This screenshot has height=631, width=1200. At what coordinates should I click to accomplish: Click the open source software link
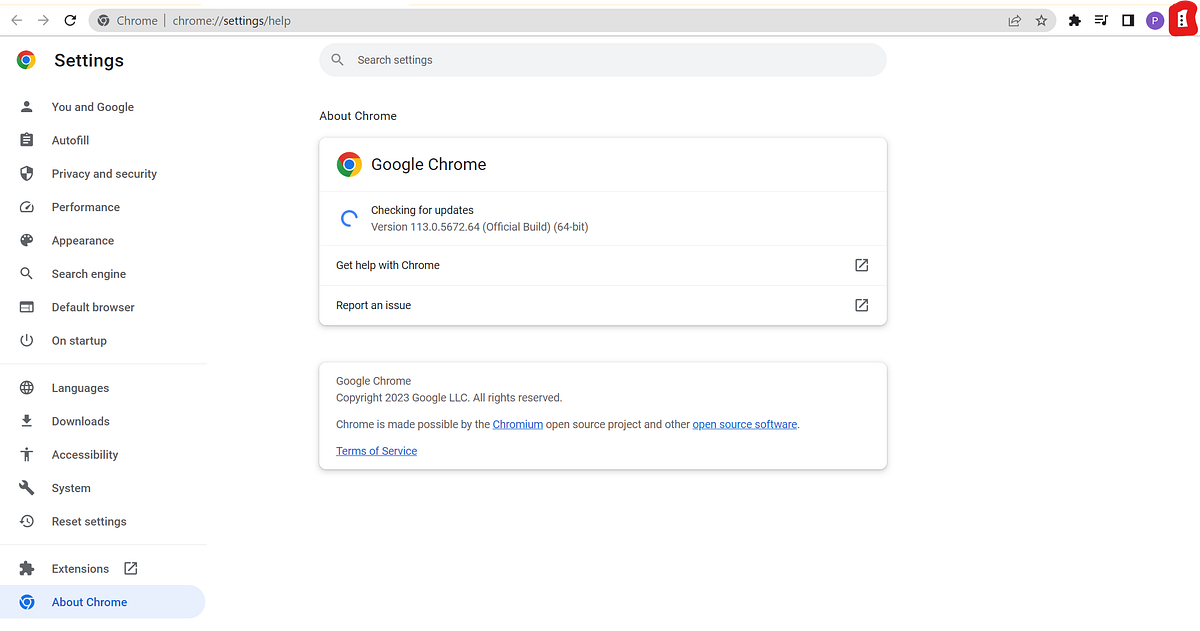tap(744, 424)
